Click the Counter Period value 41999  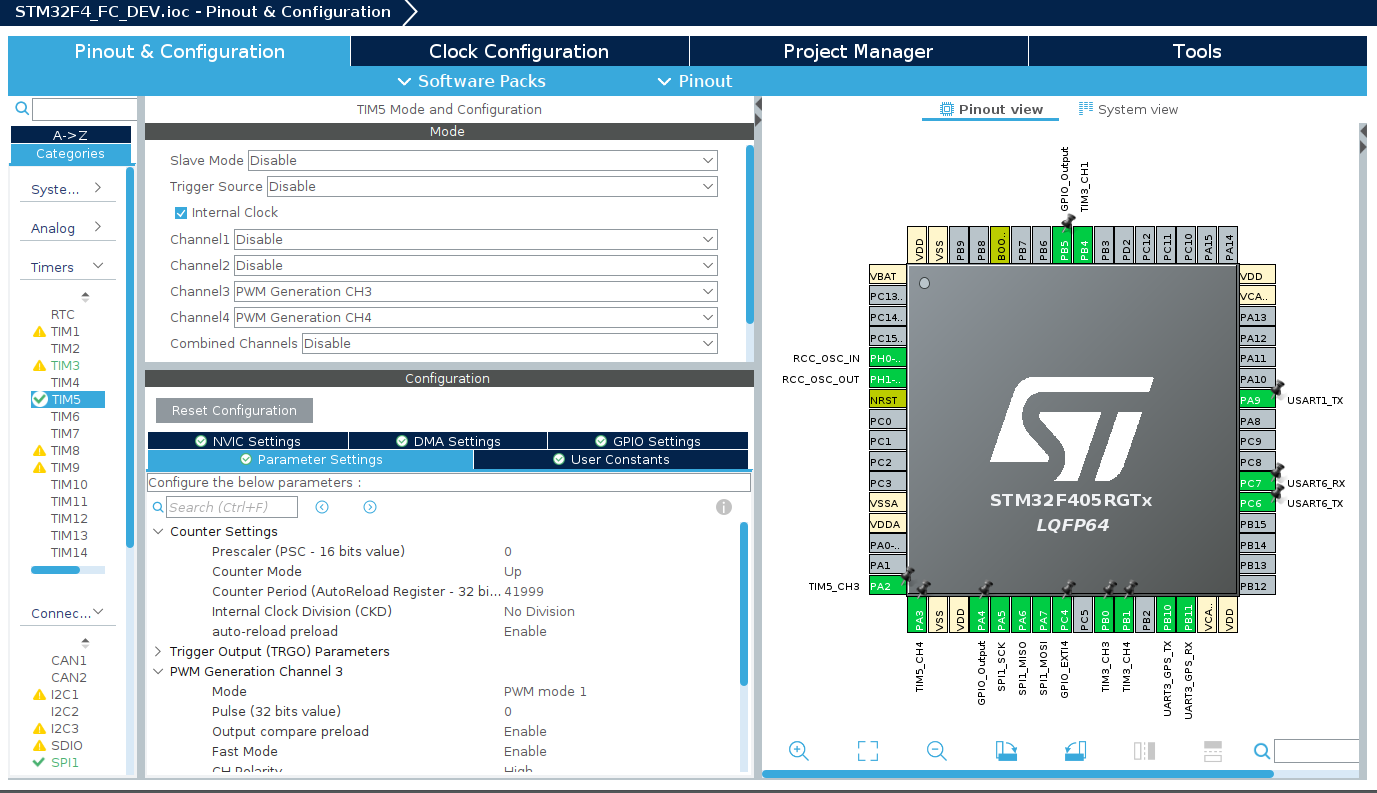(524, 591)
